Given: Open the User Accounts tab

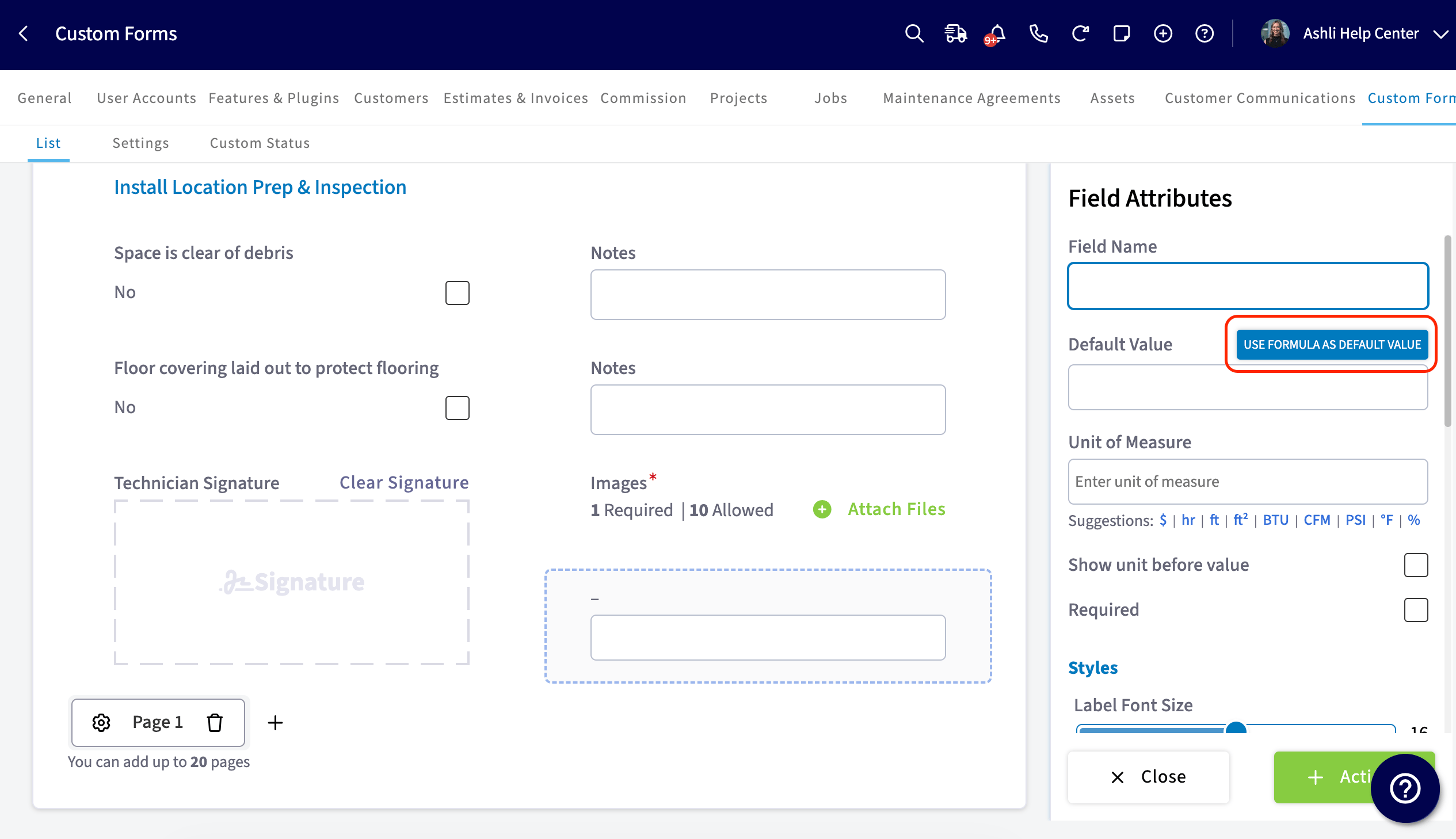Looking at the screenshot, I should (x=146, y=98).
